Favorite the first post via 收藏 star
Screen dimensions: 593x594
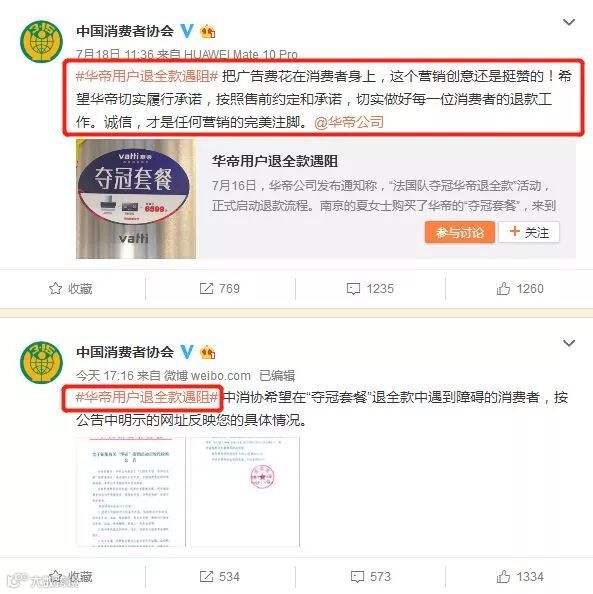(x=71, y=289)
